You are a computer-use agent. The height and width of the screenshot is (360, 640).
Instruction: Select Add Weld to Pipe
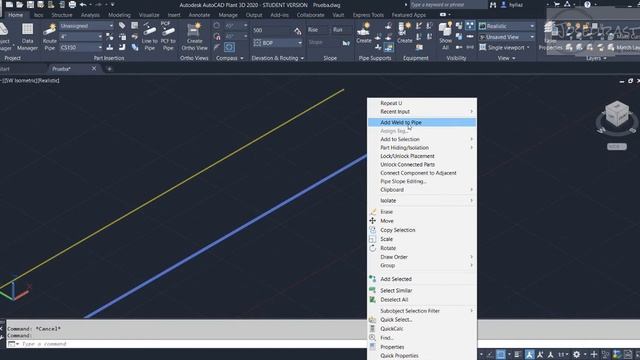tap(422, 122)
